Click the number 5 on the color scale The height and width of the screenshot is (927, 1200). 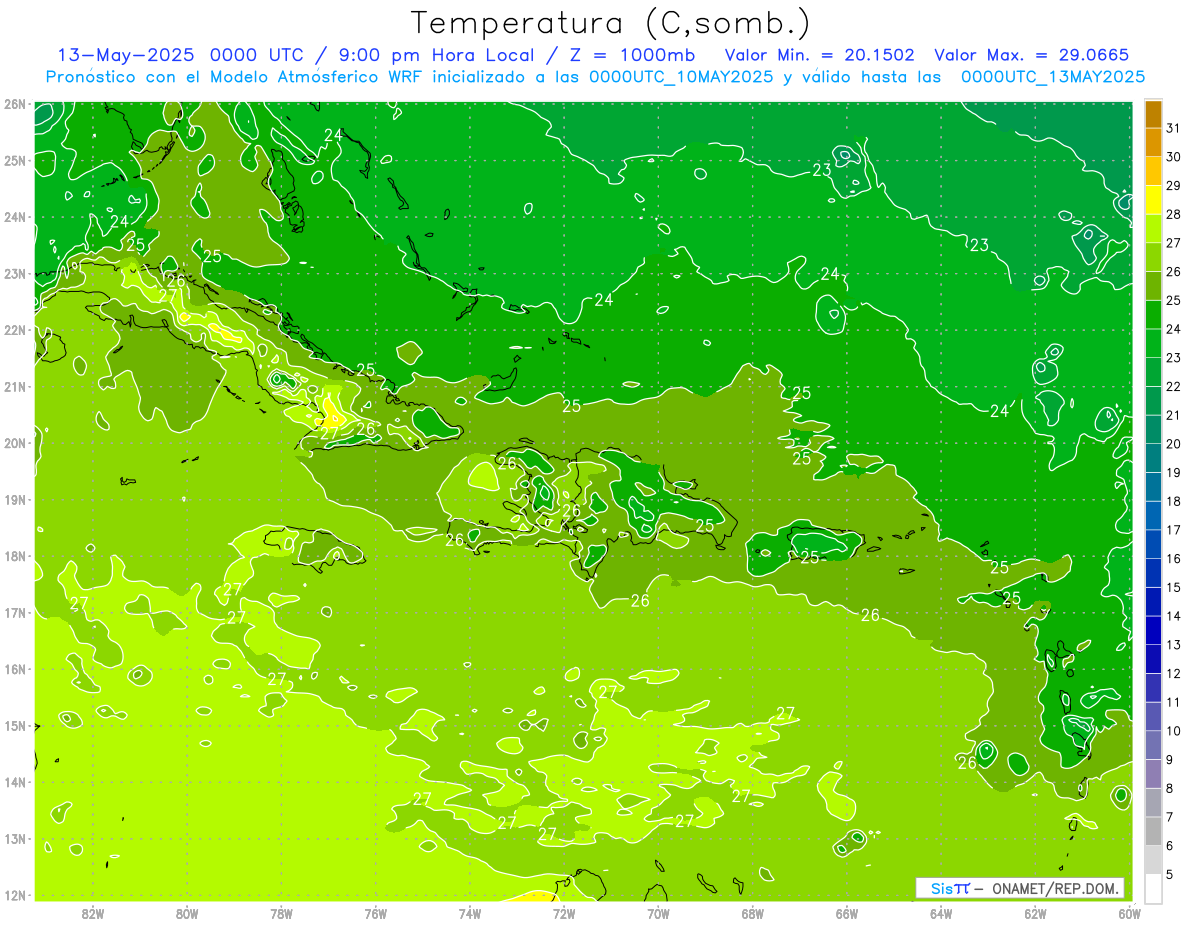tap(1171, 875)
